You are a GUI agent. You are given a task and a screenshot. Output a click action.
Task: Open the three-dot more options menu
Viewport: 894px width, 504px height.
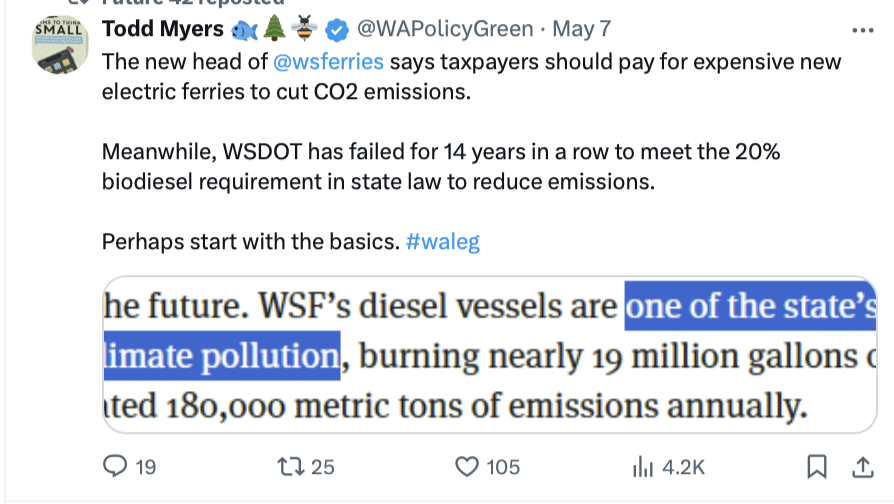861,29
